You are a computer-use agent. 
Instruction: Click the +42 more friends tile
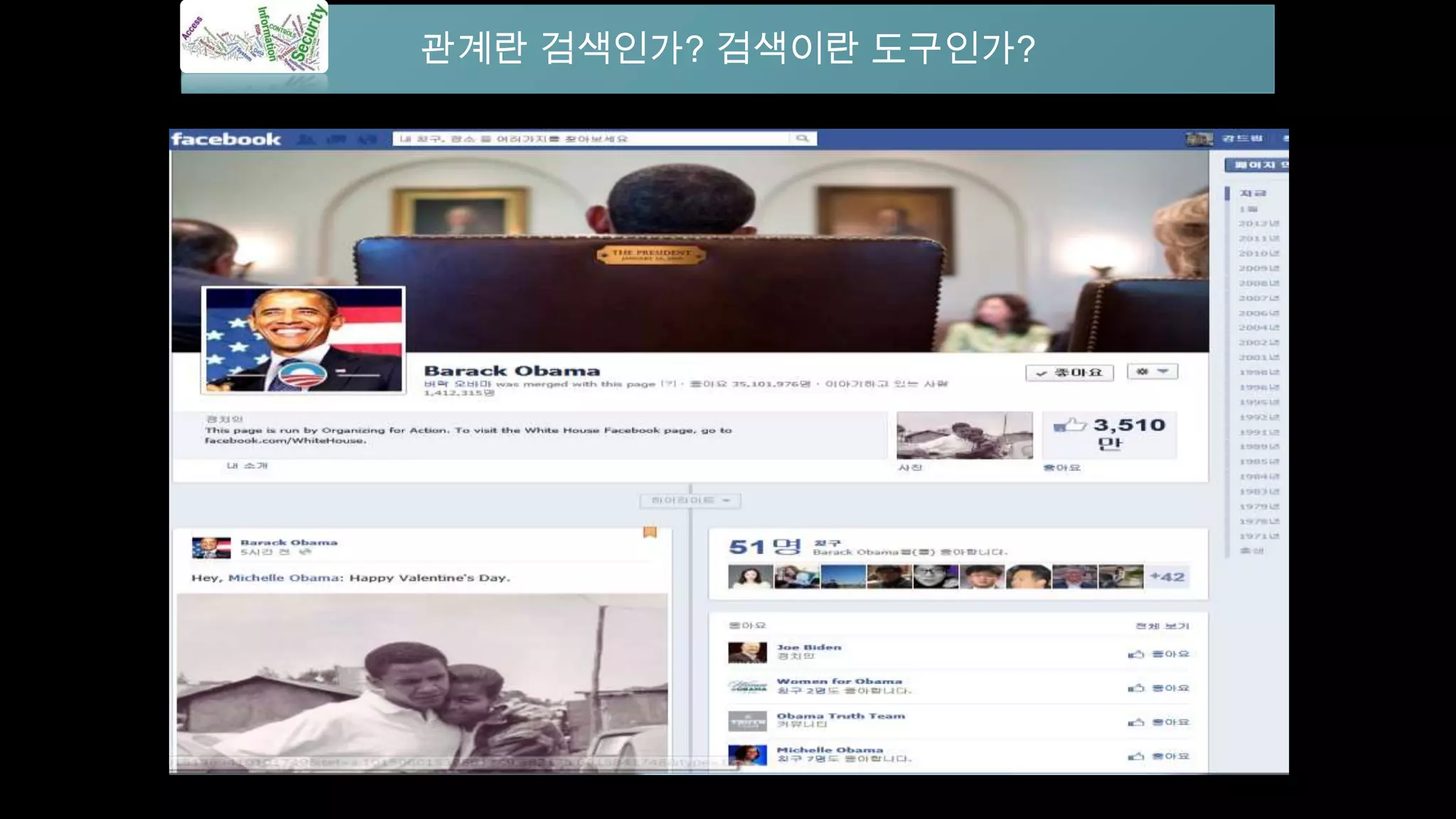click(1167, 577)
